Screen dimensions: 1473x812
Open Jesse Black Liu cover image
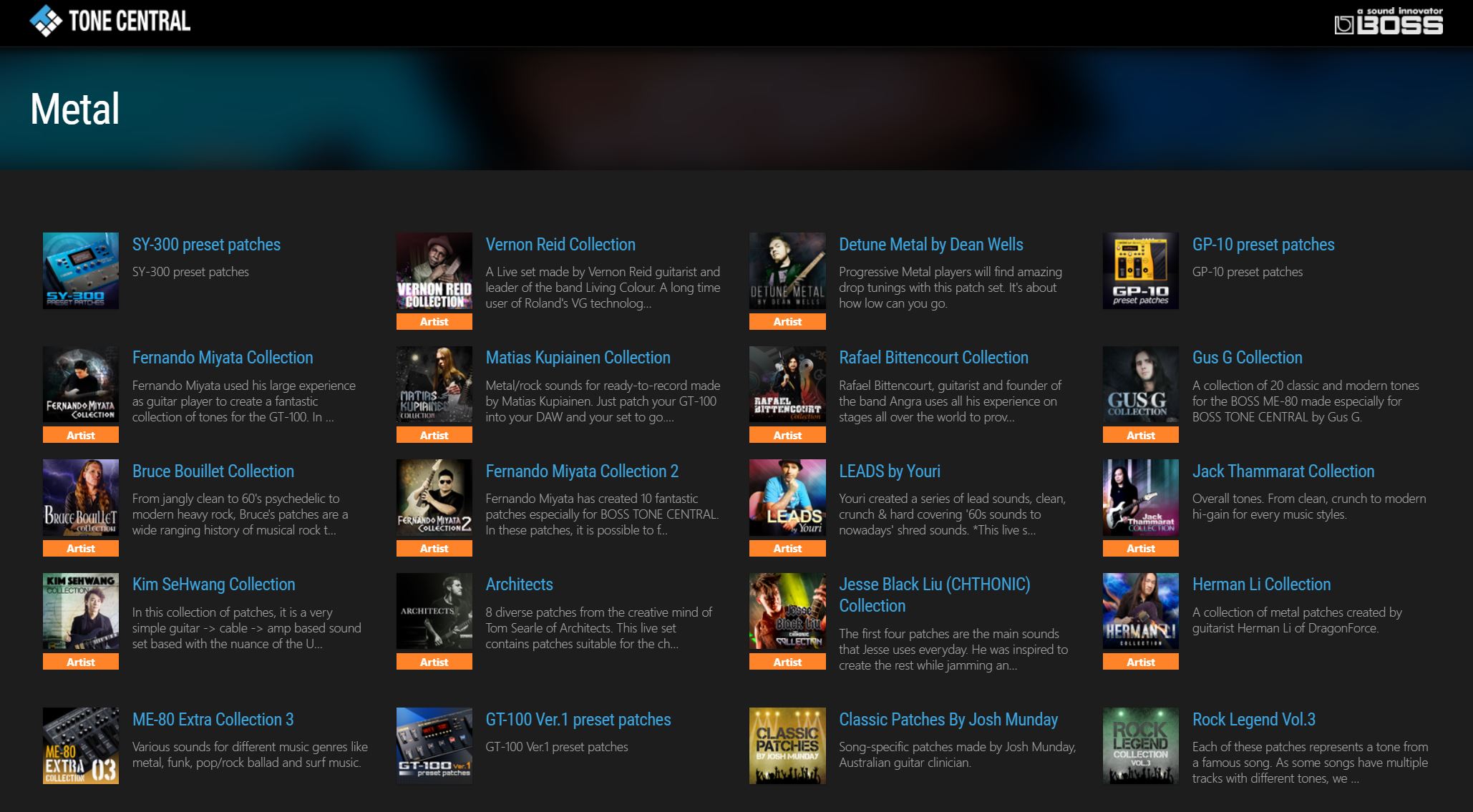tap(787, 611)
